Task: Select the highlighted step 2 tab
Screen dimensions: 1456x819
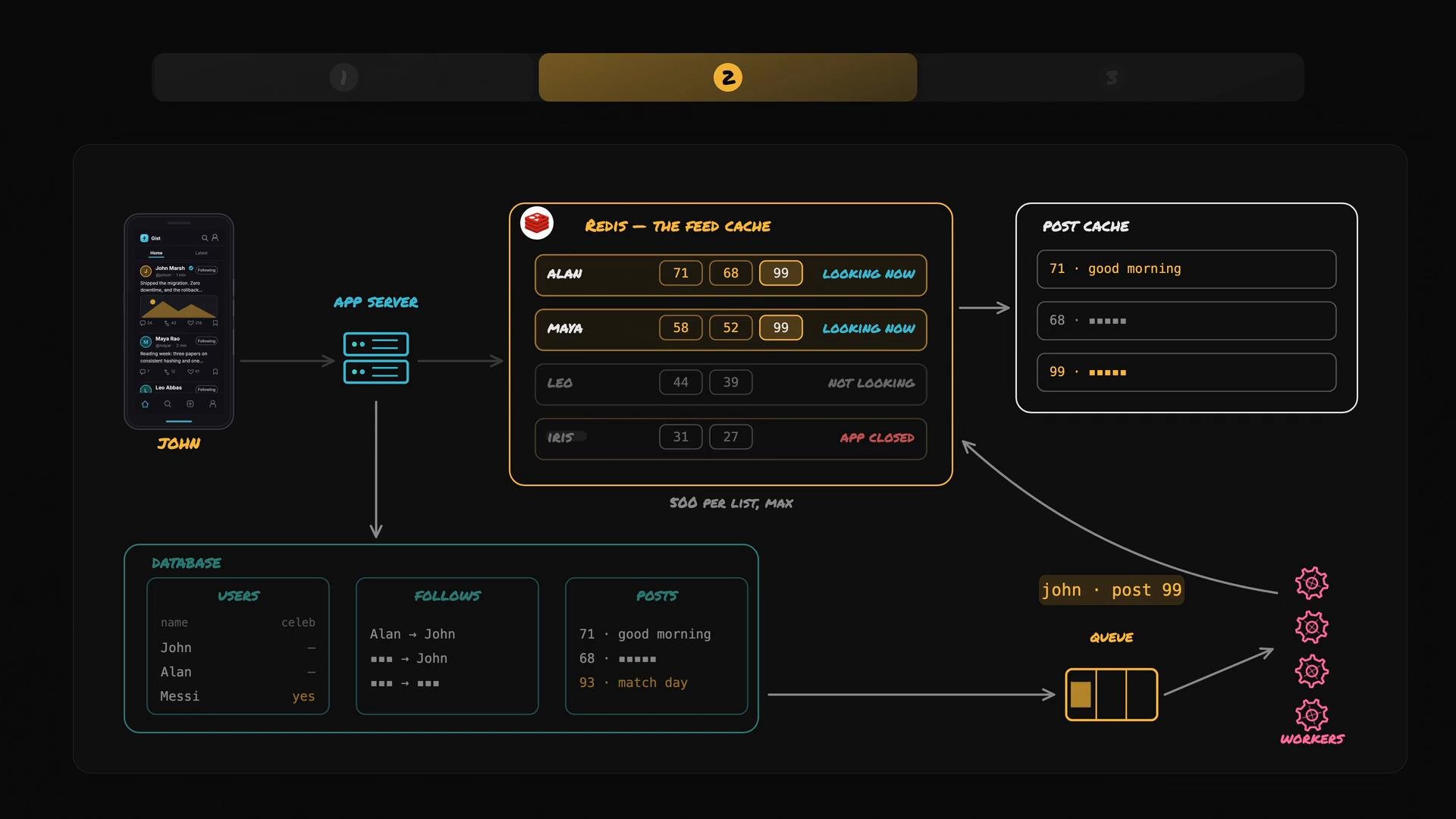Action: 728,77
